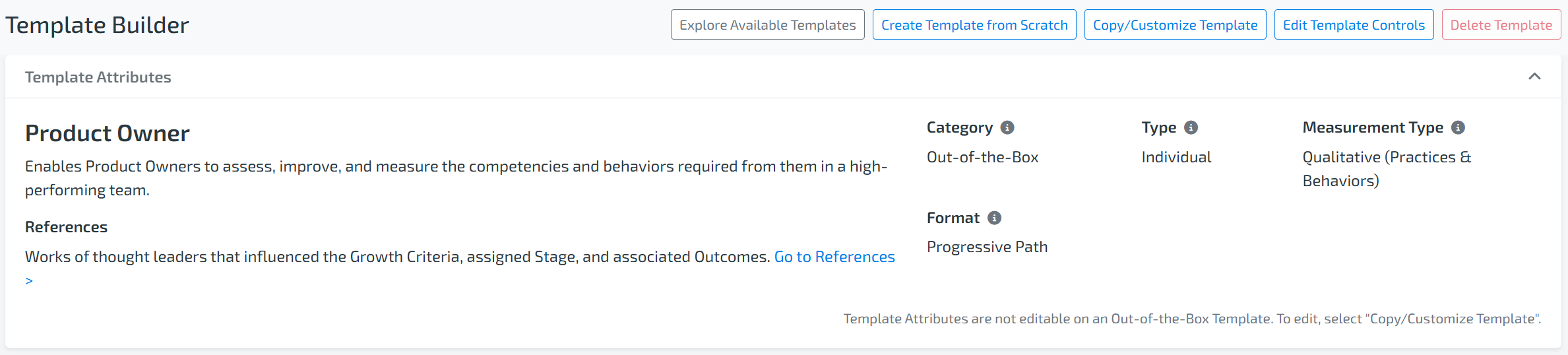Viewport: 1568px width, 355px height.
Task: Select the Out-of-the-Box category value
Action: pos(982,157)
